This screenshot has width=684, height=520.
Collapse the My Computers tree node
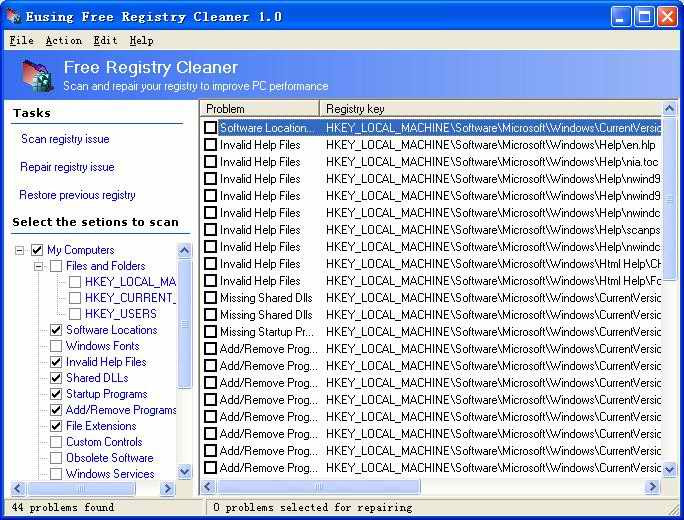tap(20, 250)
